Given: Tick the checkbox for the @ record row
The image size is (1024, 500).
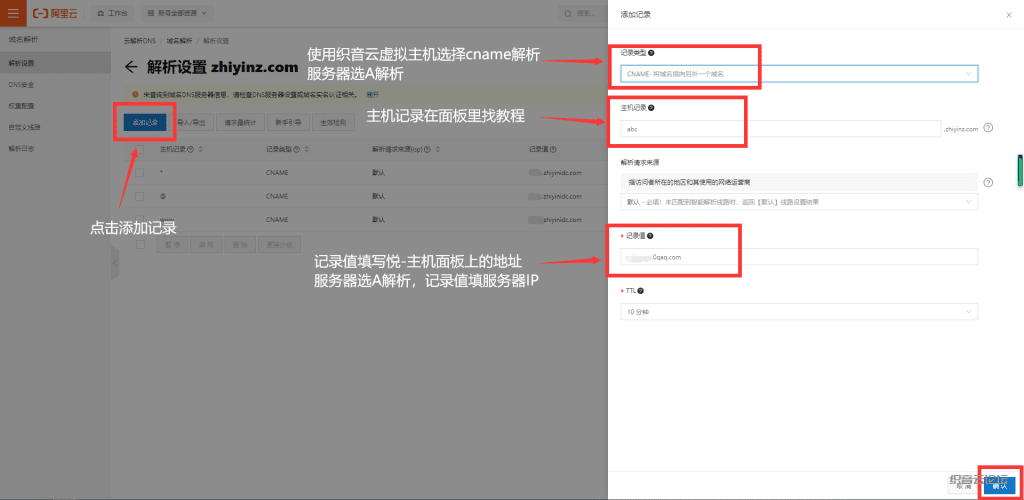Looking at the screenshot, I should [x=140, y=196].
